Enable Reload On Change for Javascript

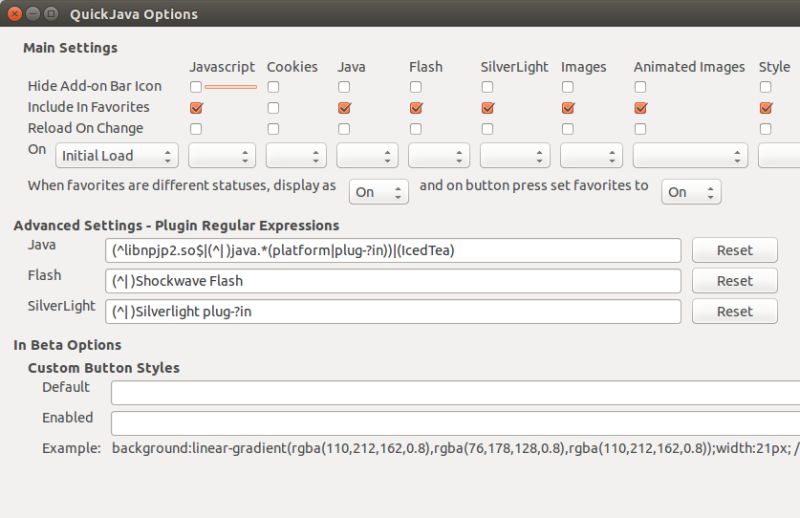pos(196,129)
